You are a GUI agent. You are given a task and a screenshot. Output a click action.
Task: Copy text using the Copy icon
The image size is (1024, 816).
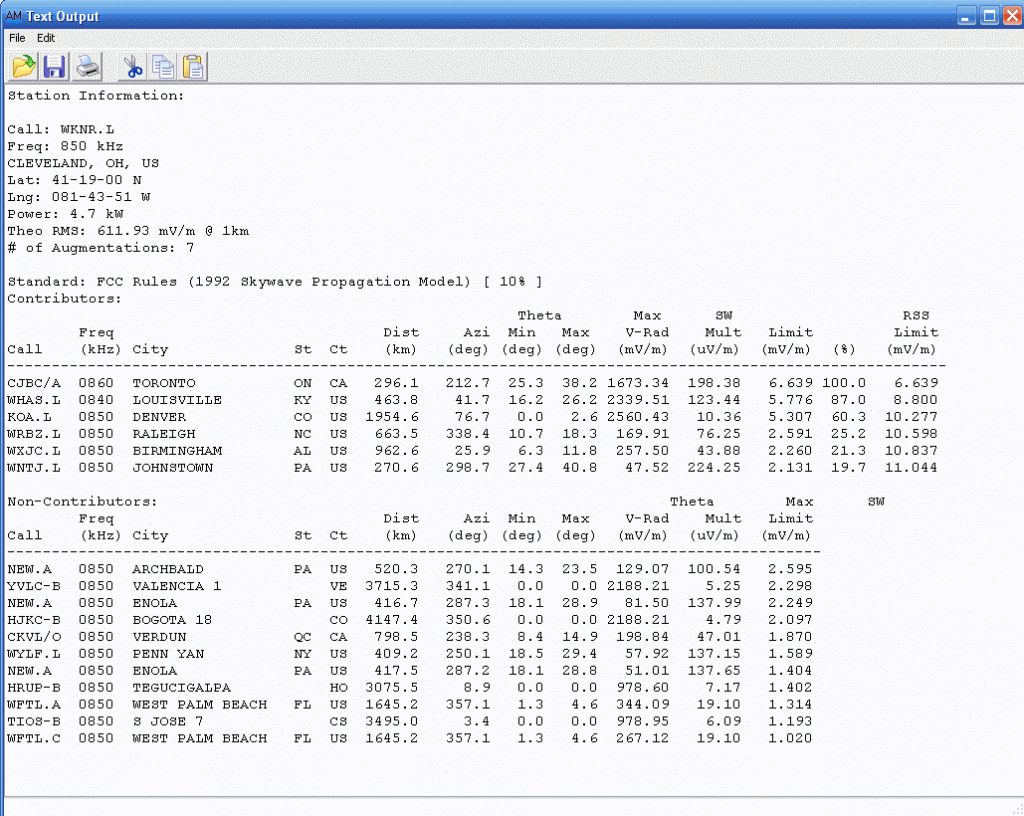coord(162,67)
